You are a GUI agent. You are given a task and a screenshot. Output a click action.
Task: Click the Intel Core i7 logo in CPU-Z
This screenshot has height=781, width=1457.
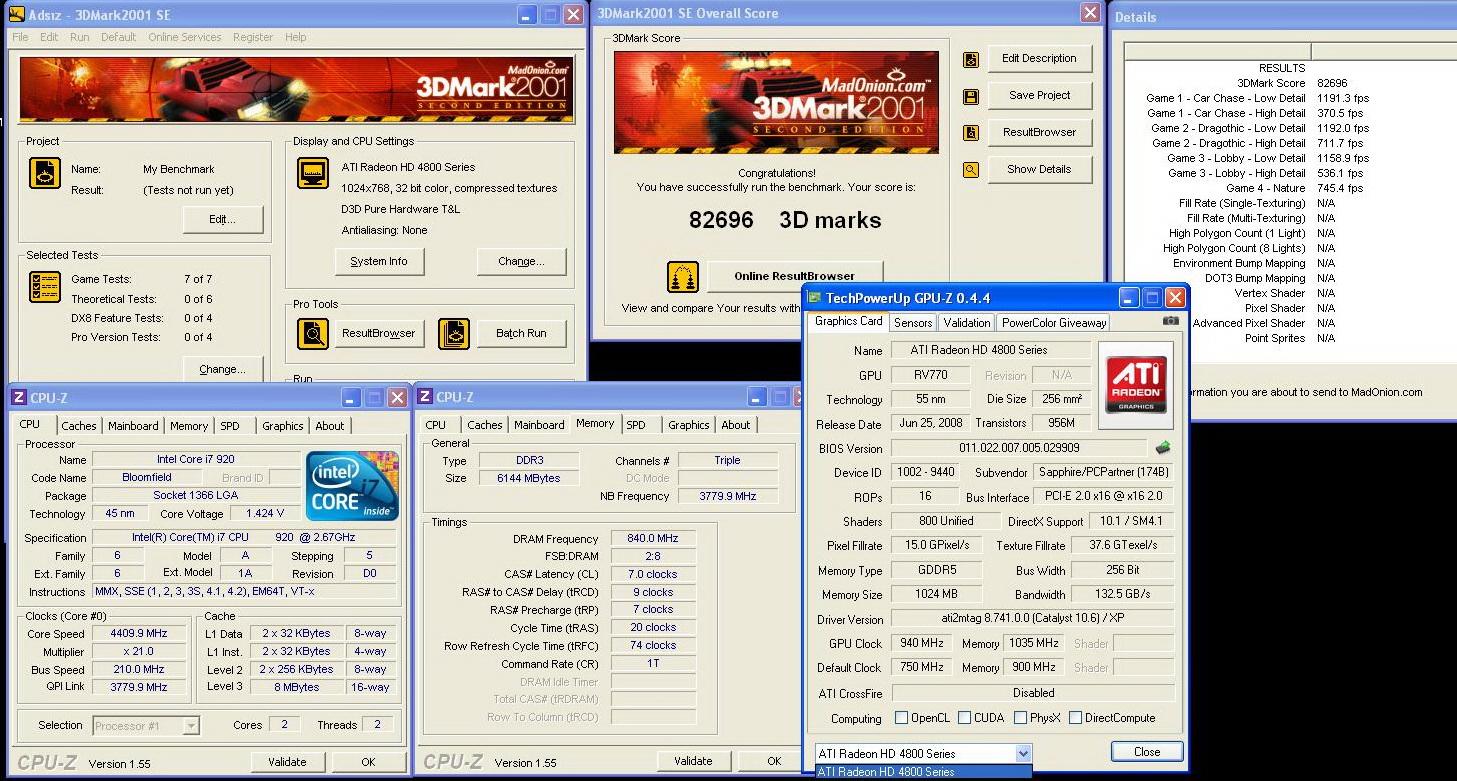[352, 486]
